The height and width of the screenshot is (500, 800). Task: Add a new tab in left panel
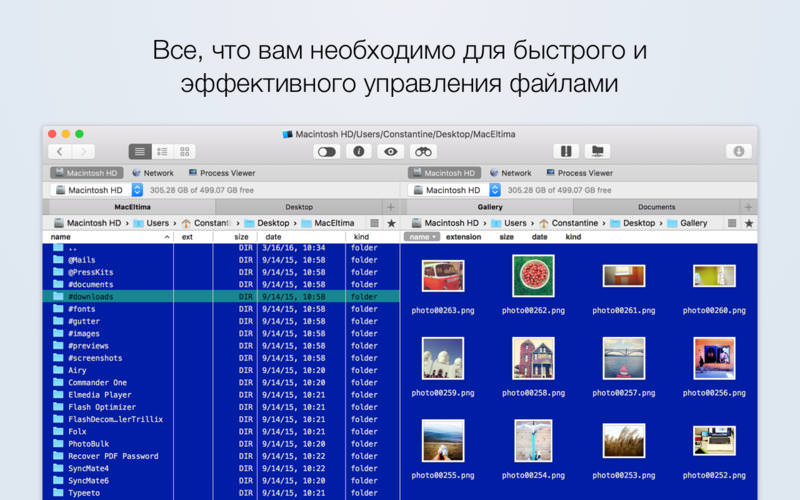point(391,207)
